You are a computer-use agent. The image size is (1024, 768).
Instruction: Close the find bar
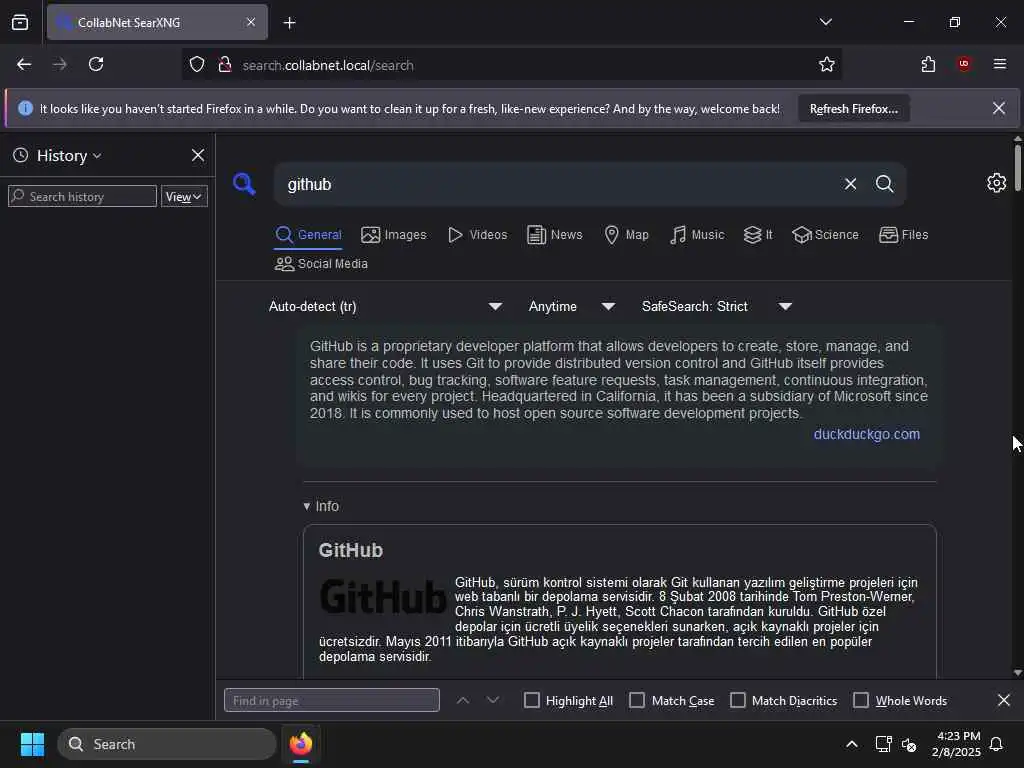[1004, 700]
